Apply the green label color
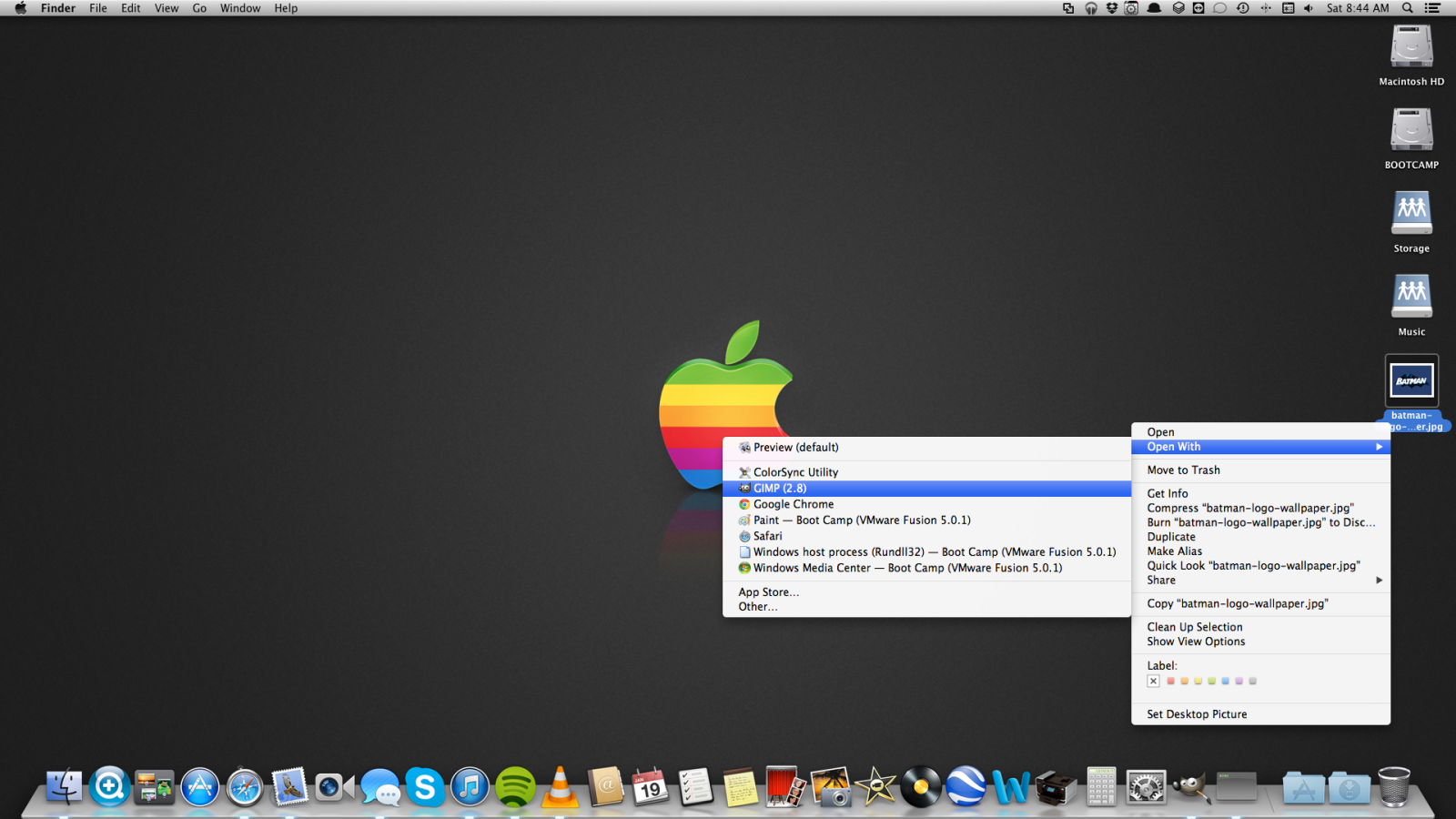The width and height of the screenshot is (1456, 819). point(1211,681)
